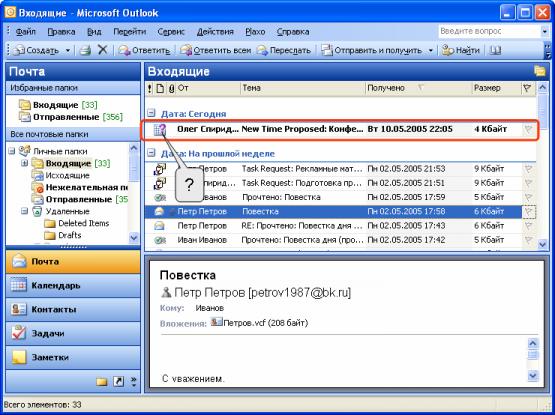Expand the Входящие folder in tree
555x415 pixels.
point(24,164)
